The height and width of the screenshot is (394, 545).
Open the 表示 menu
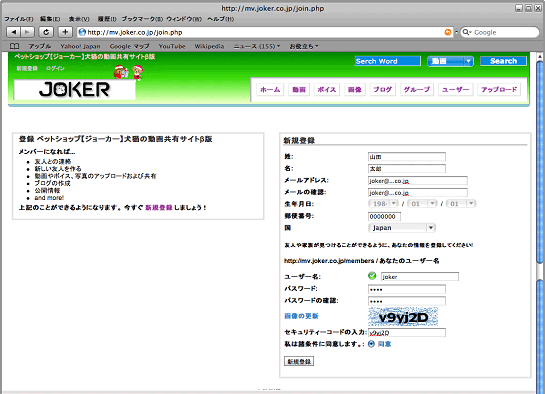coord(79,19)
